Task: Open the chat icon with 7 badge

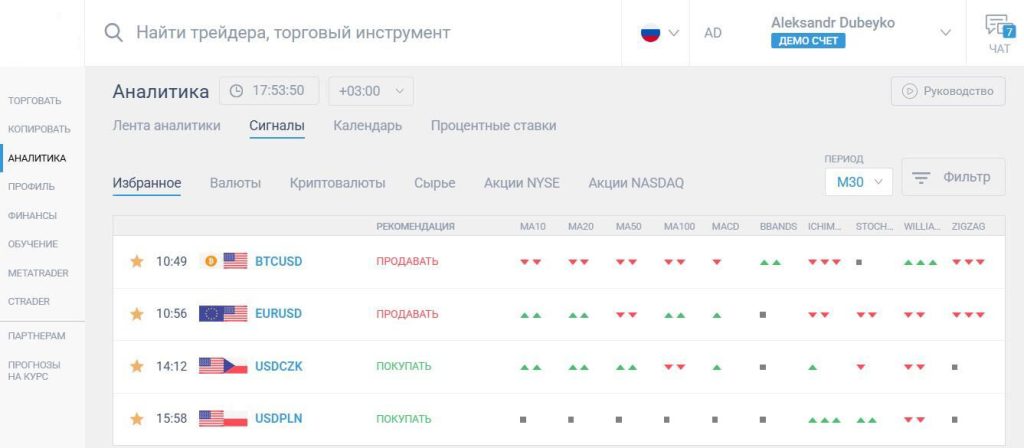Action: coord(999,26)
